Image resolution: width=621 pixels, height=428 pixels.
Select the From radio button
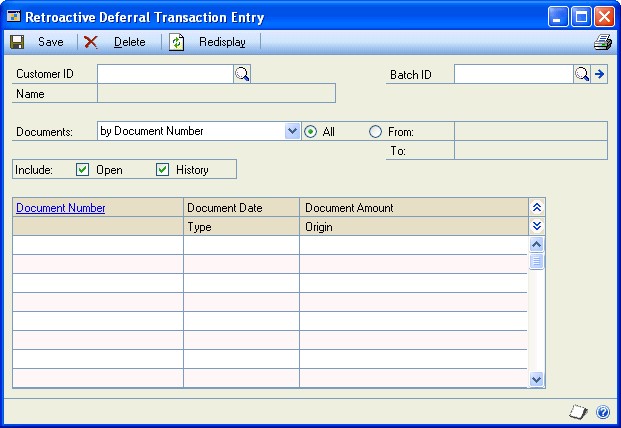pos(375,131)
